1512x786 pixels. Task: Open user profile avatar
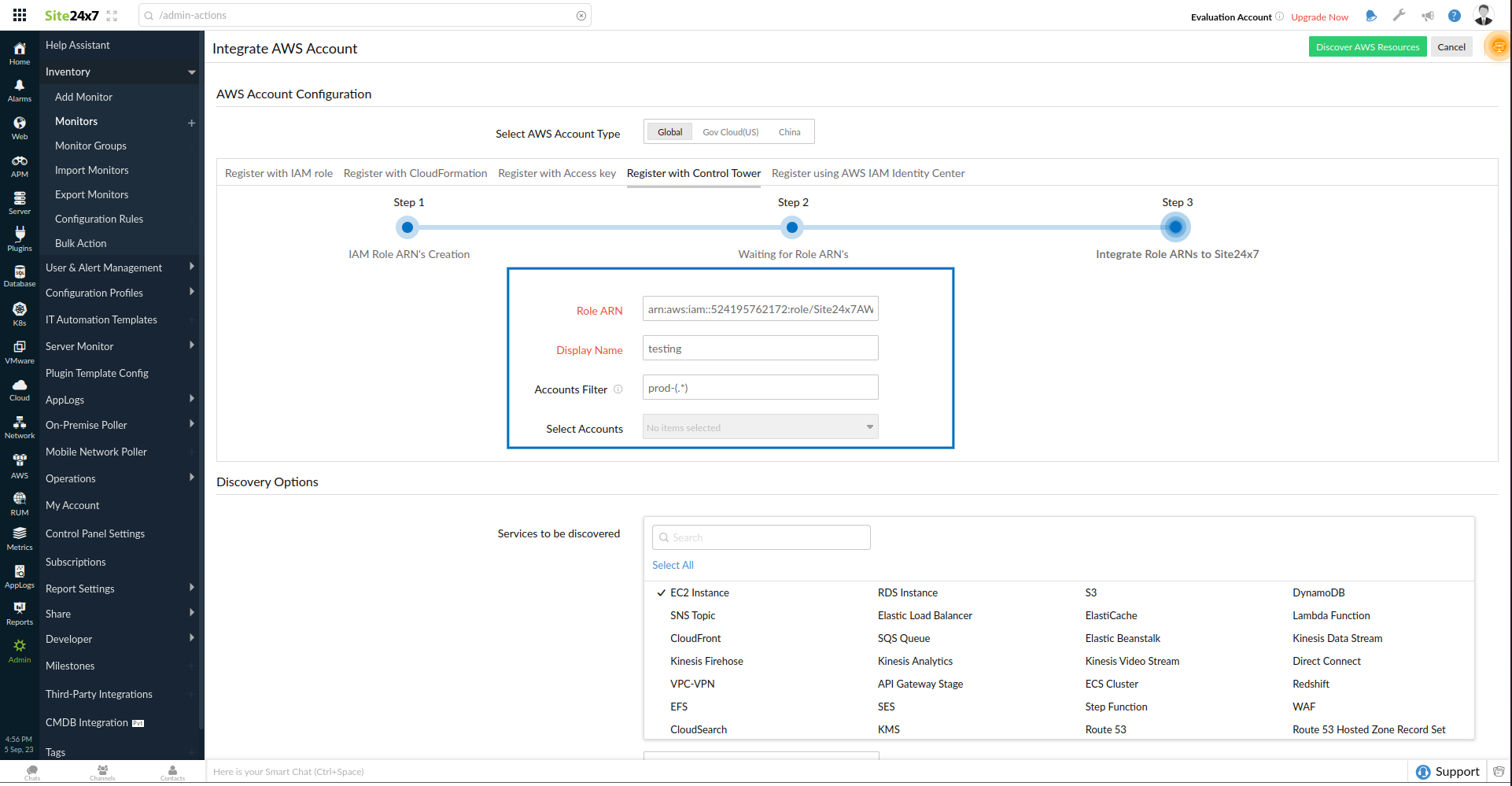tap(1484, 15)
